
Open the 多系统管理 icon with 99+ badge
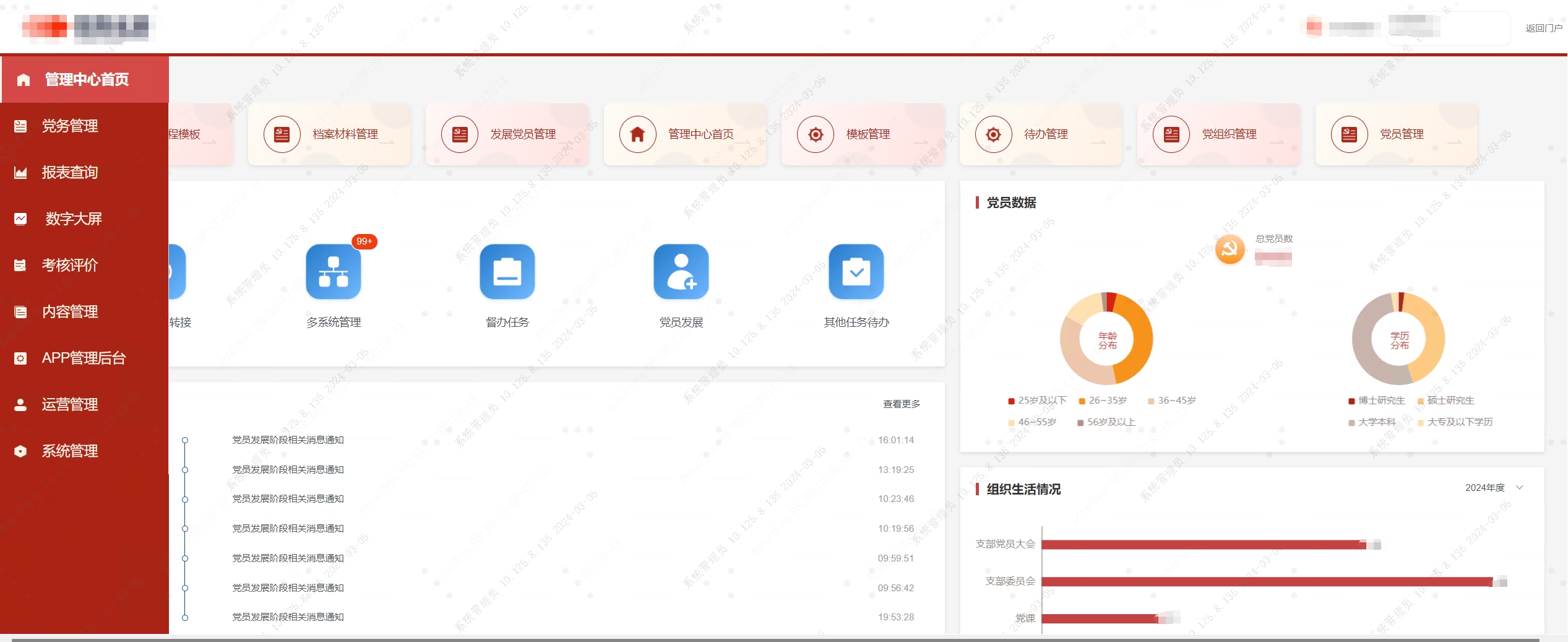[334, 271]
